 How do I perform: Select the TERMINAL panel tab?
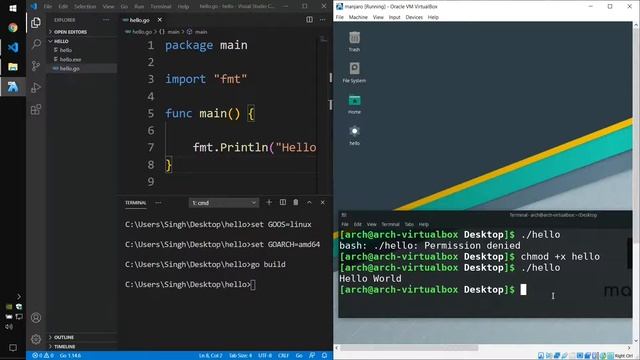click(136, 203)
